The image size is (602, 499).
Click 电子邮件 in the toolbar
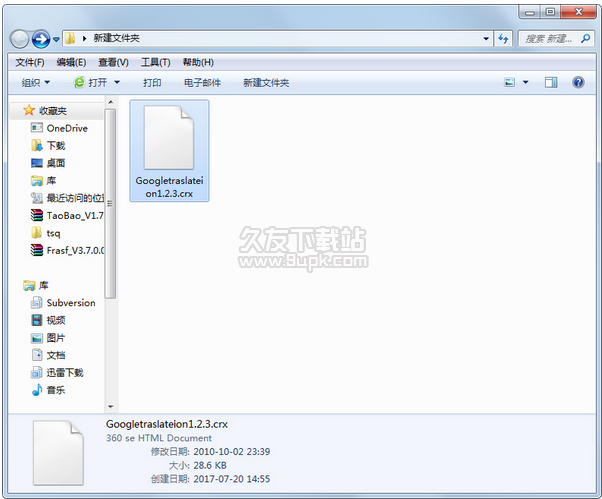coord(202,83)
